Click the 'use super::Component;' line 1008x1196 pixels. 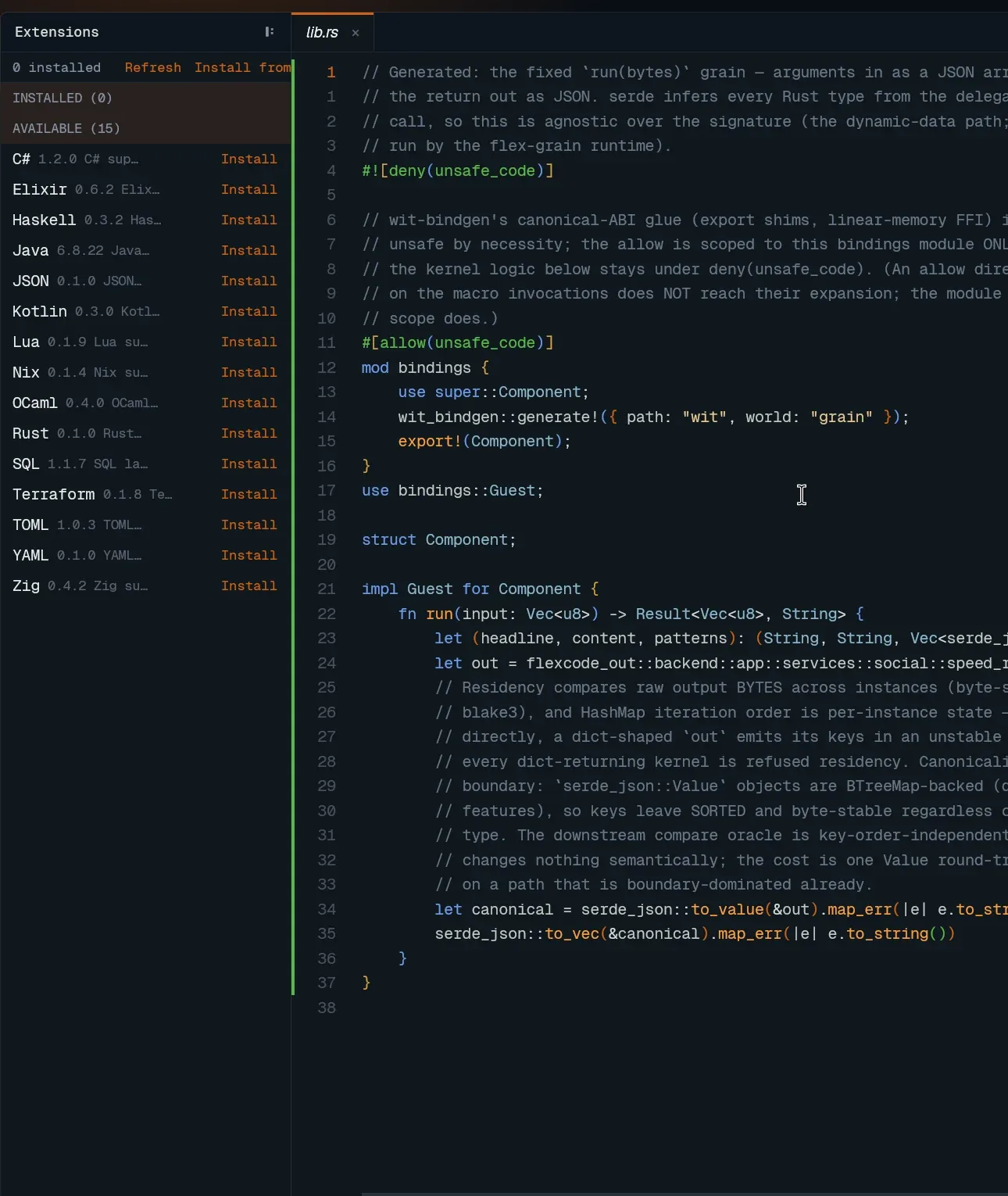[x=494, y=392]
